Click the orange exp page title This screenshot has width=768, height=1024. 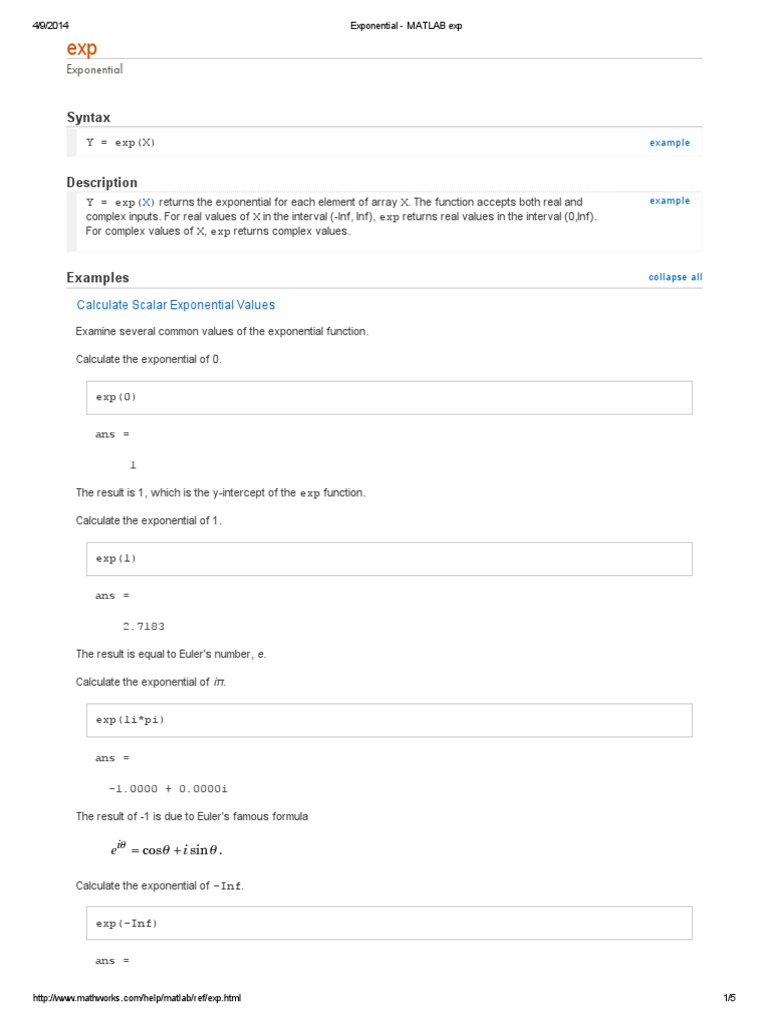tap(82, 48)
